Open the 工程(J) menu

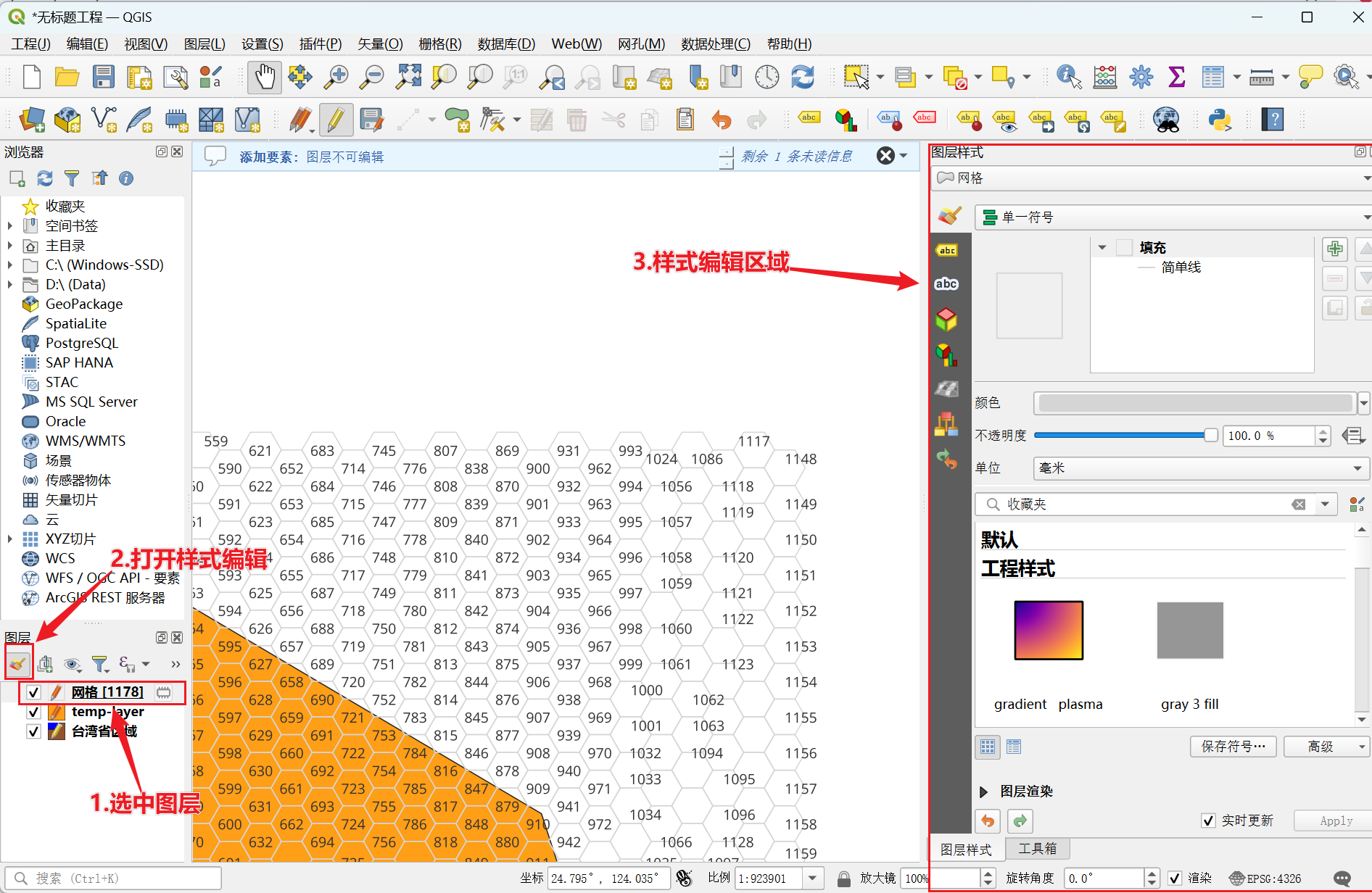[x=30, y=44]
